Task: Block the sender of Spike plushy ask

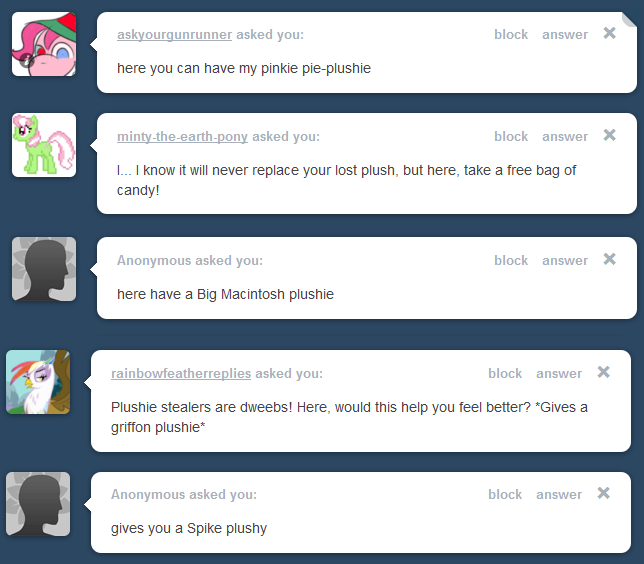Action: (x=505, y=494)
